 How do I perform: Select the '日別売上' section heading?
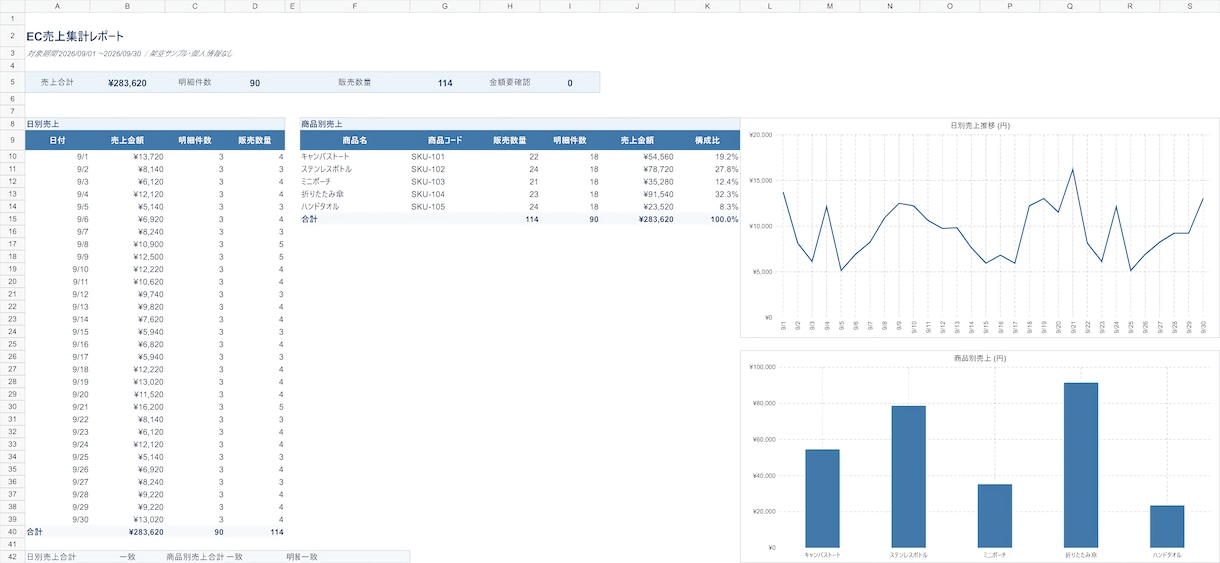tap(42, 123)
